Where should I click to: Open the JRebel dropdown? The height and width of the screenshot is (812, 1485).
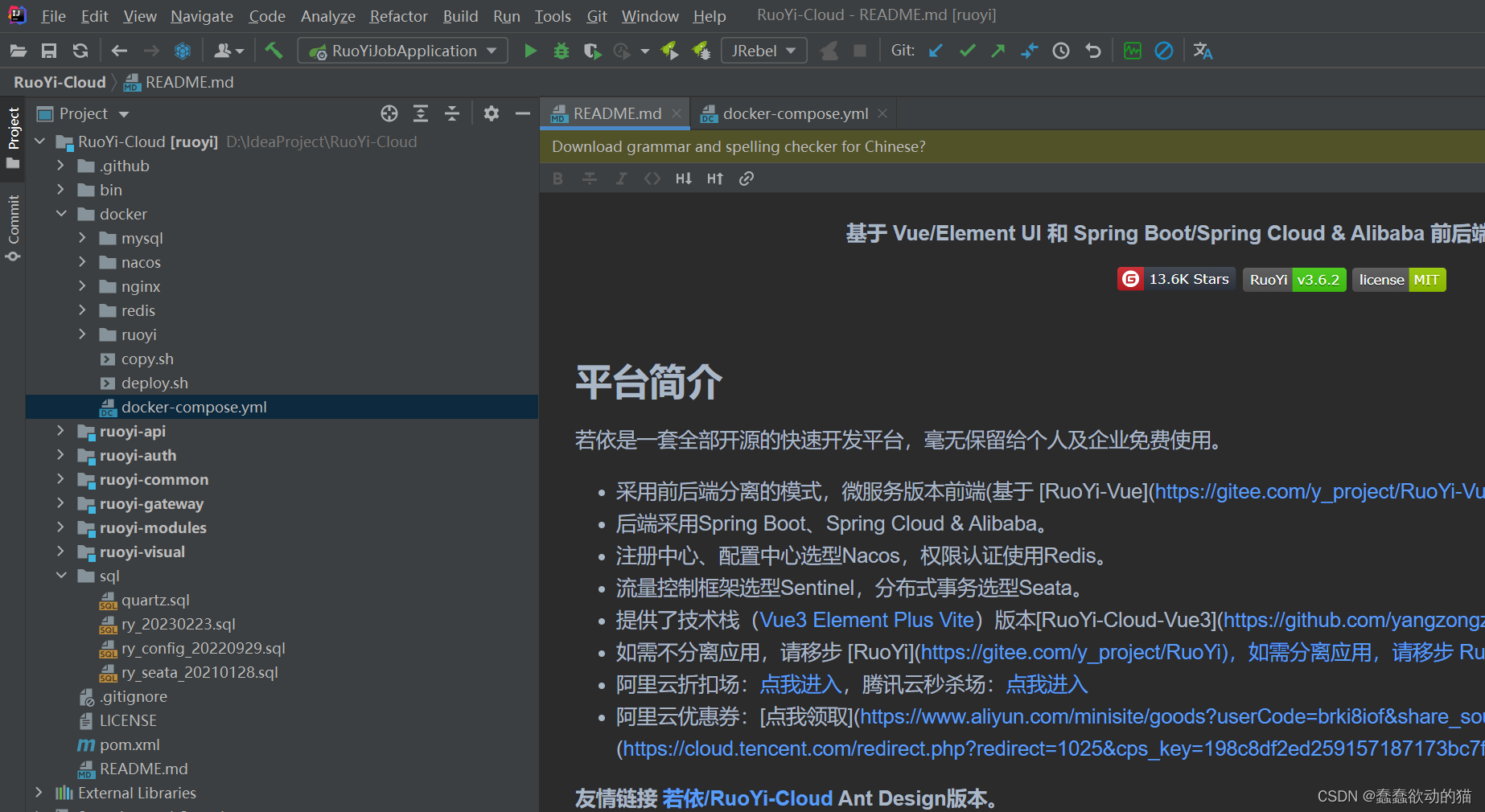tap(763, 51)
